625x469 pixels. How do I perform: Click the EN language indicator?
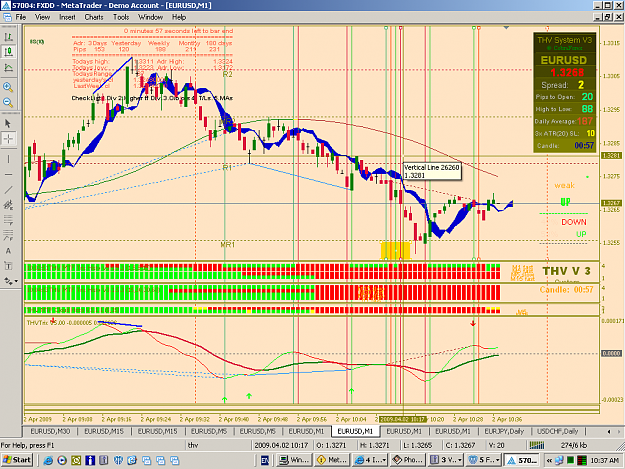[x=265, y=460]
